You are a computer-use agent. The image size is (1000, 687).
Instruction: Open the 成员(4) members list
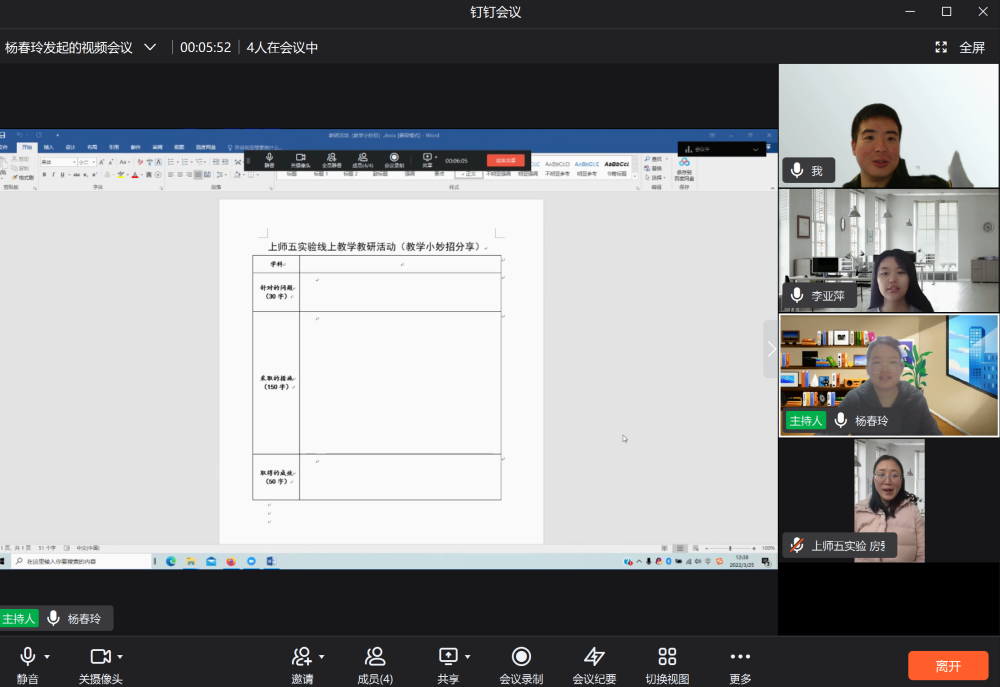coord(375,664)
